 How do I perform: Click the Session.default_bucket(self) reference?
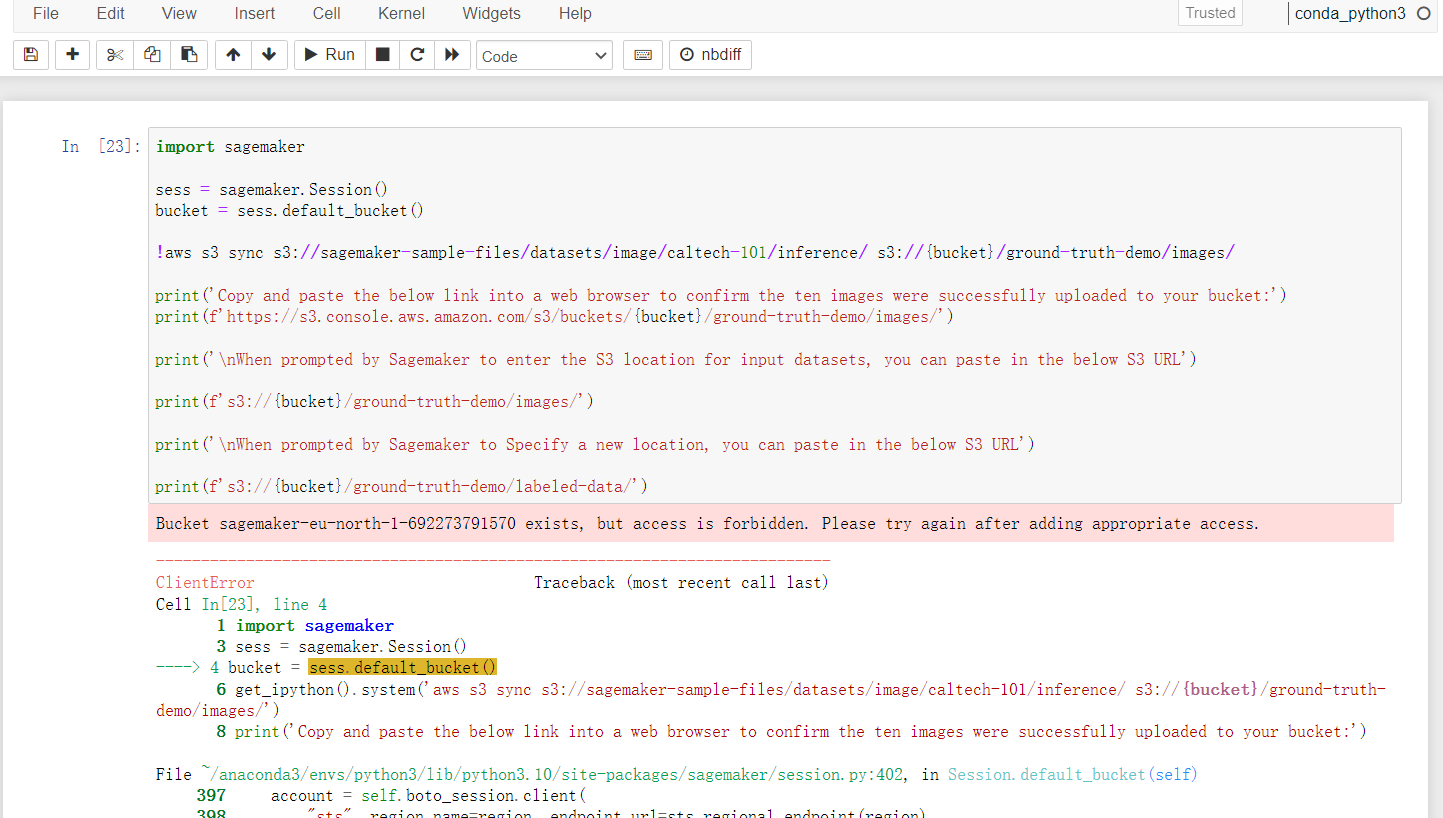coord(1073,774)
